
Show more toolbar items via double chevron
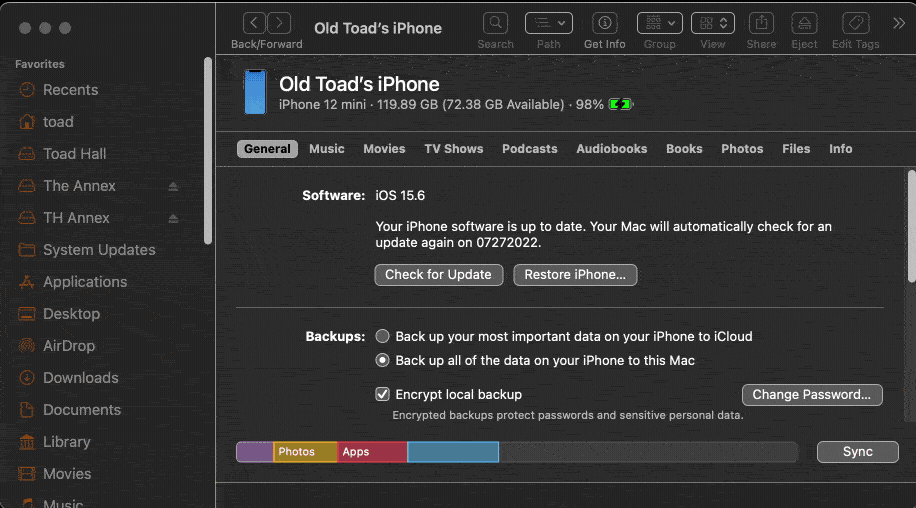pyautogui.click(x=898, y=23)
